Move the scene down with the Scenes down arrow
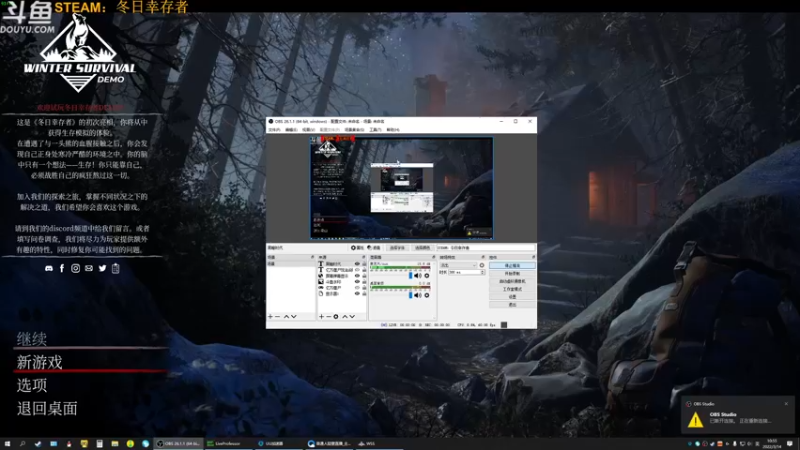The height and width of the screenshot is (450, 800). click(293, 317)
